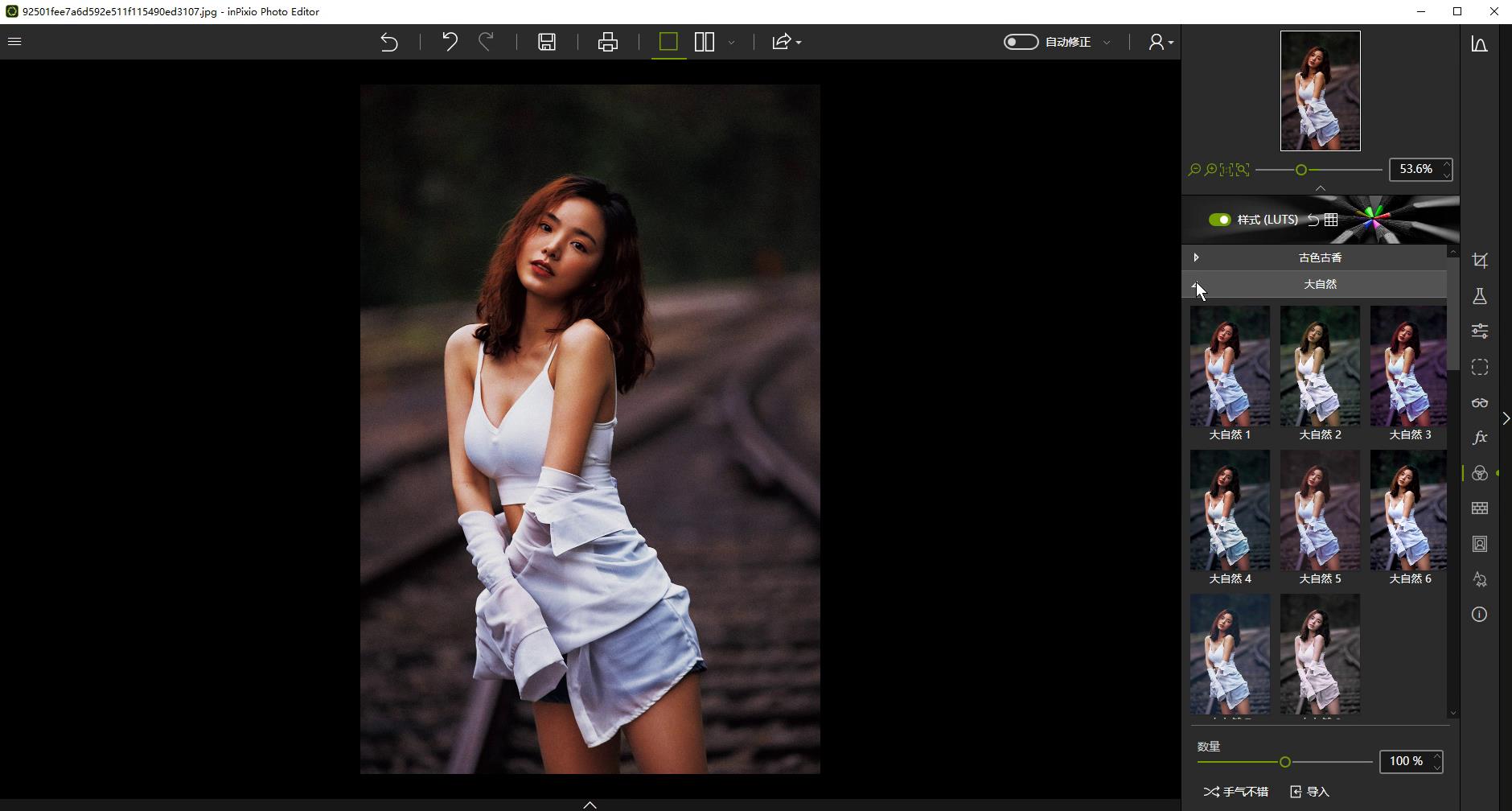Open compare view options dropdown arrow
Image resolution: width=1512 pixels, height=811 pixels.
coord(731,42)
